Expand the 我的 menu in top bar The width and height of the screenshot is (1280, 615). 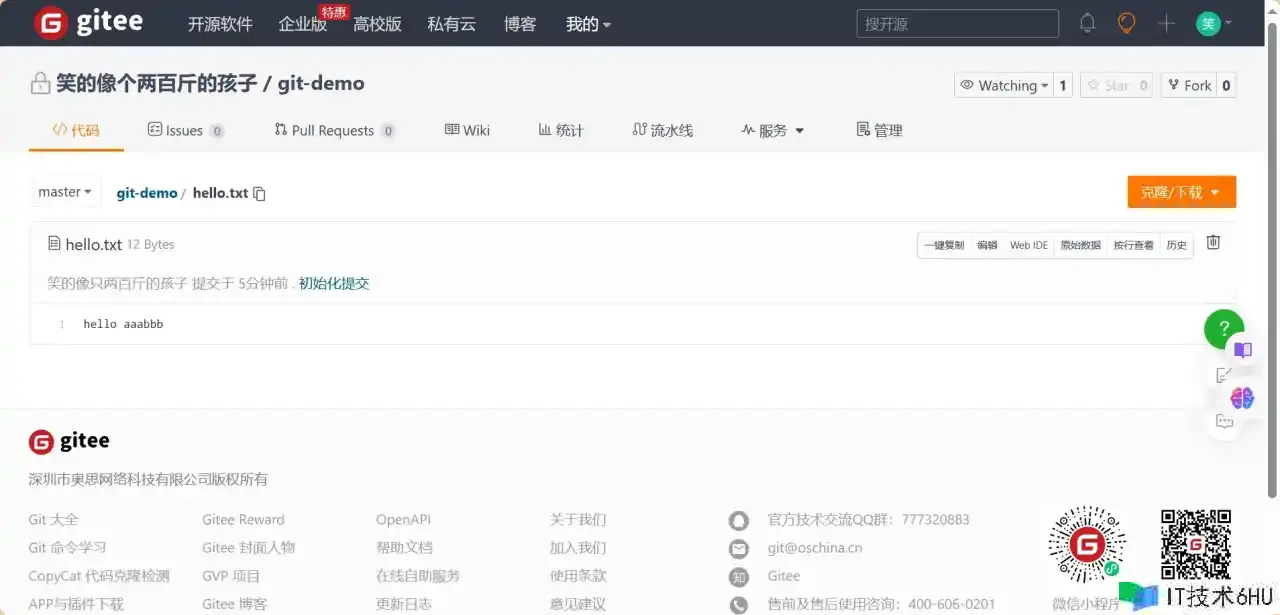[x=588, y=24]
